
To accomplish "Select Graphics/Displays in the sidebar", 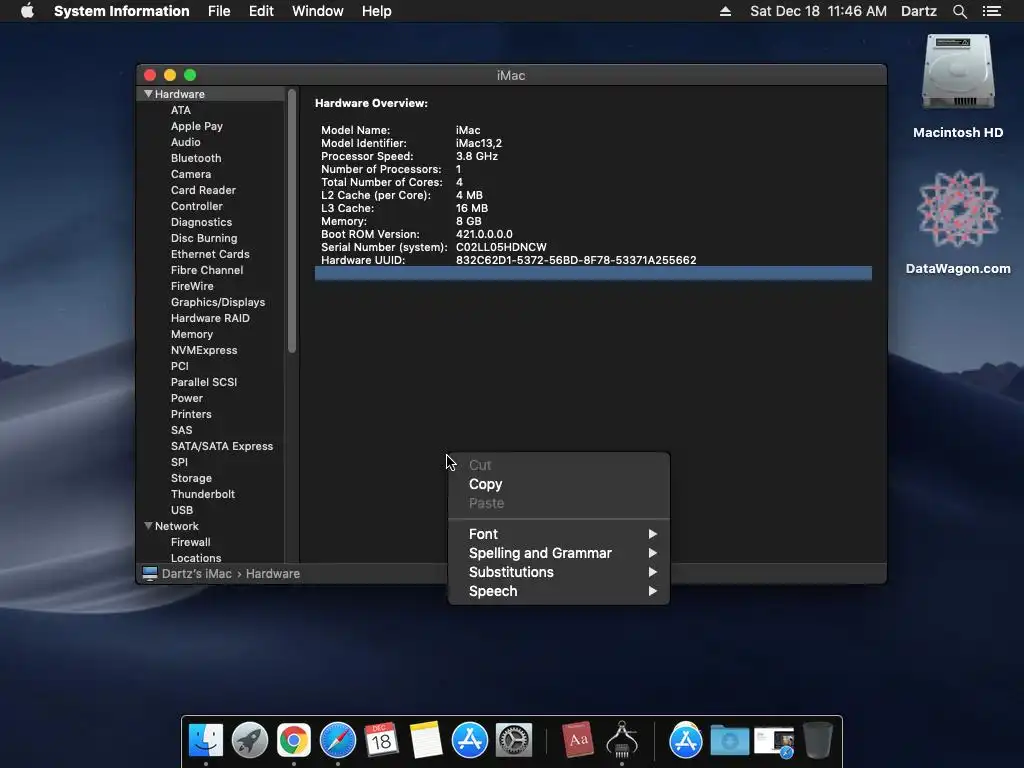I will click(217, 302).
